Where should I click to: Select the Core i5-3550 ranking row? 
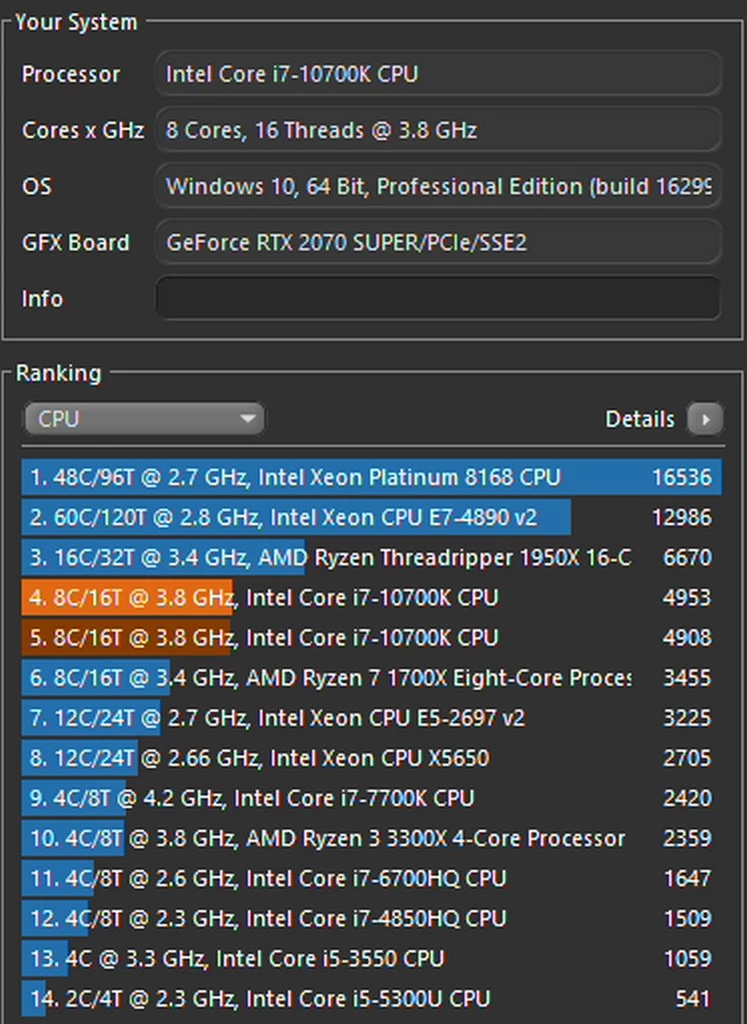coord(372,958)
